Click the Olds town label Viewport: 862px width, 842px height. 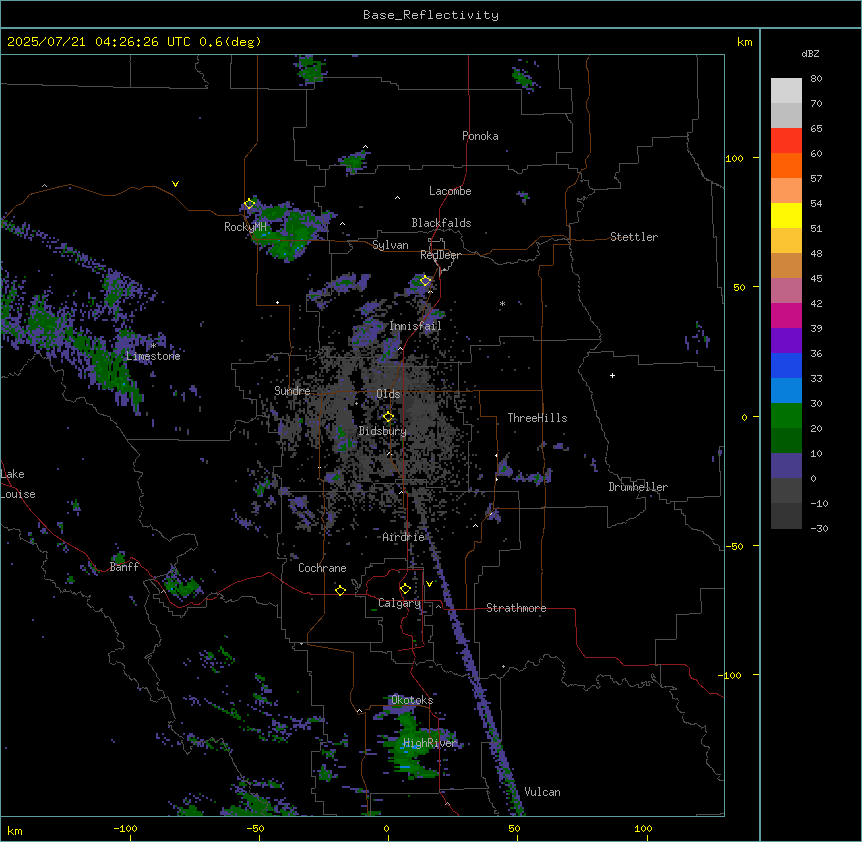tap(388, 394)
